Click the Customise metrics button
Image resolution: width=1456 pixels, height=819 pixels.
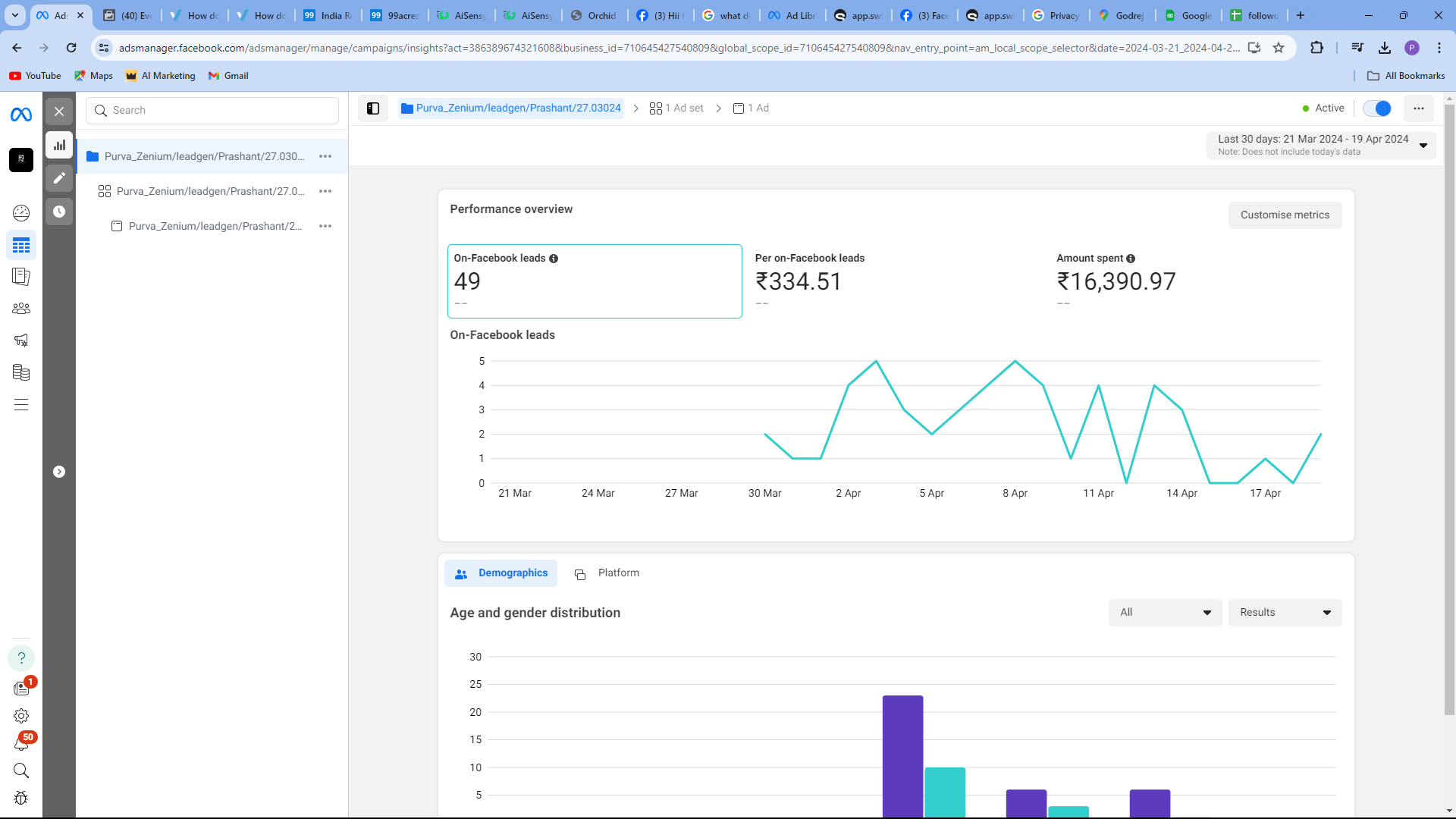pos(1285,215)
